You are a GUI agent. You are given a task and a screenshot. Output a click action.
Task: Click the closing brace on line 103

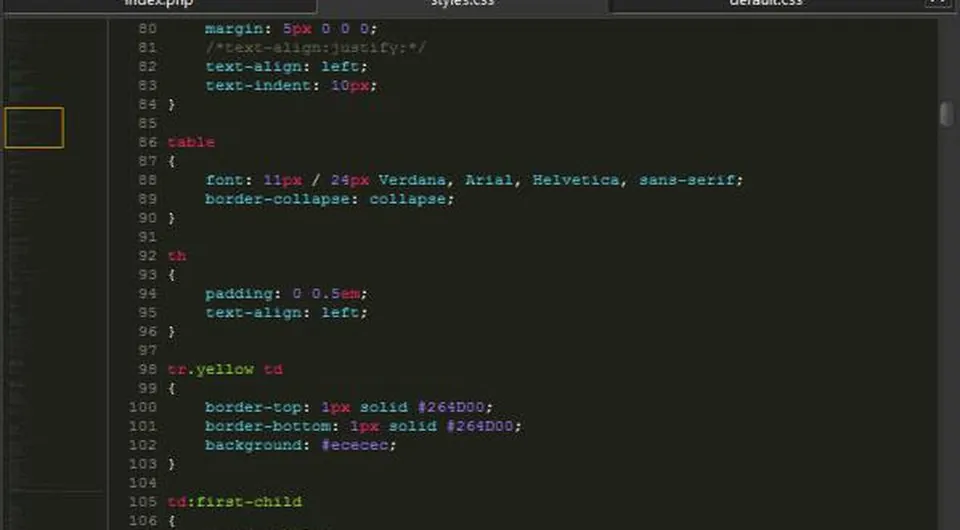click(x=171, y=465)
